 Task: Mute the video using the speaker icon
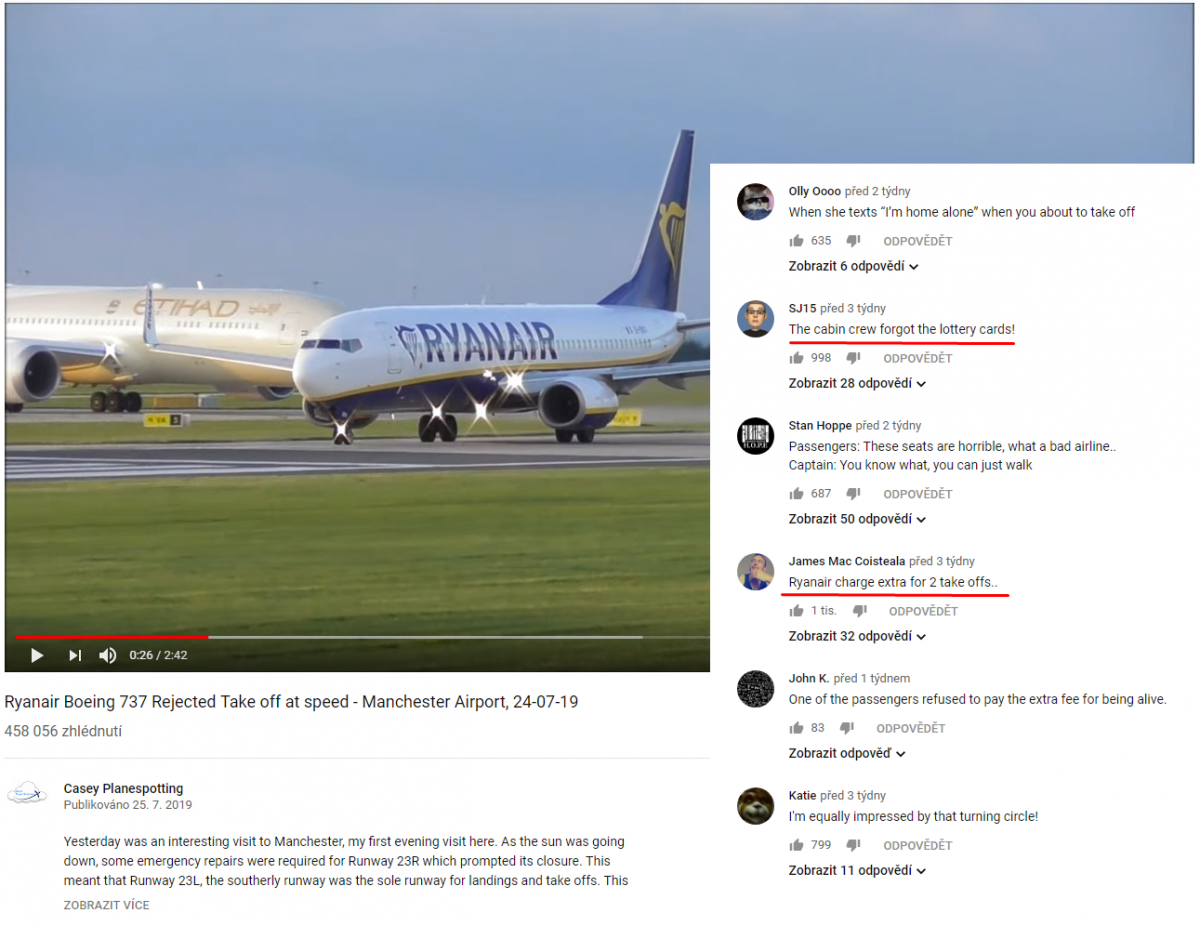click(x=107, y=656)
